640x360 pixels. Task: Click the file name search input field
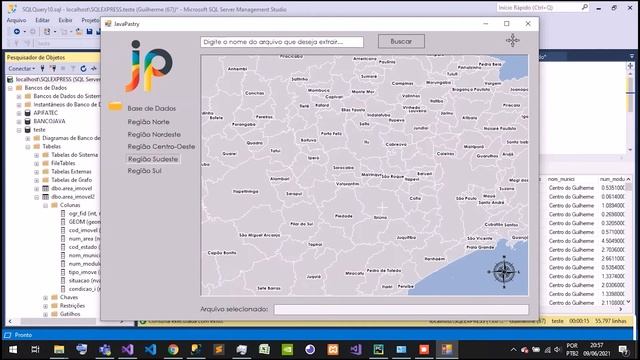(x=282, y=42)
